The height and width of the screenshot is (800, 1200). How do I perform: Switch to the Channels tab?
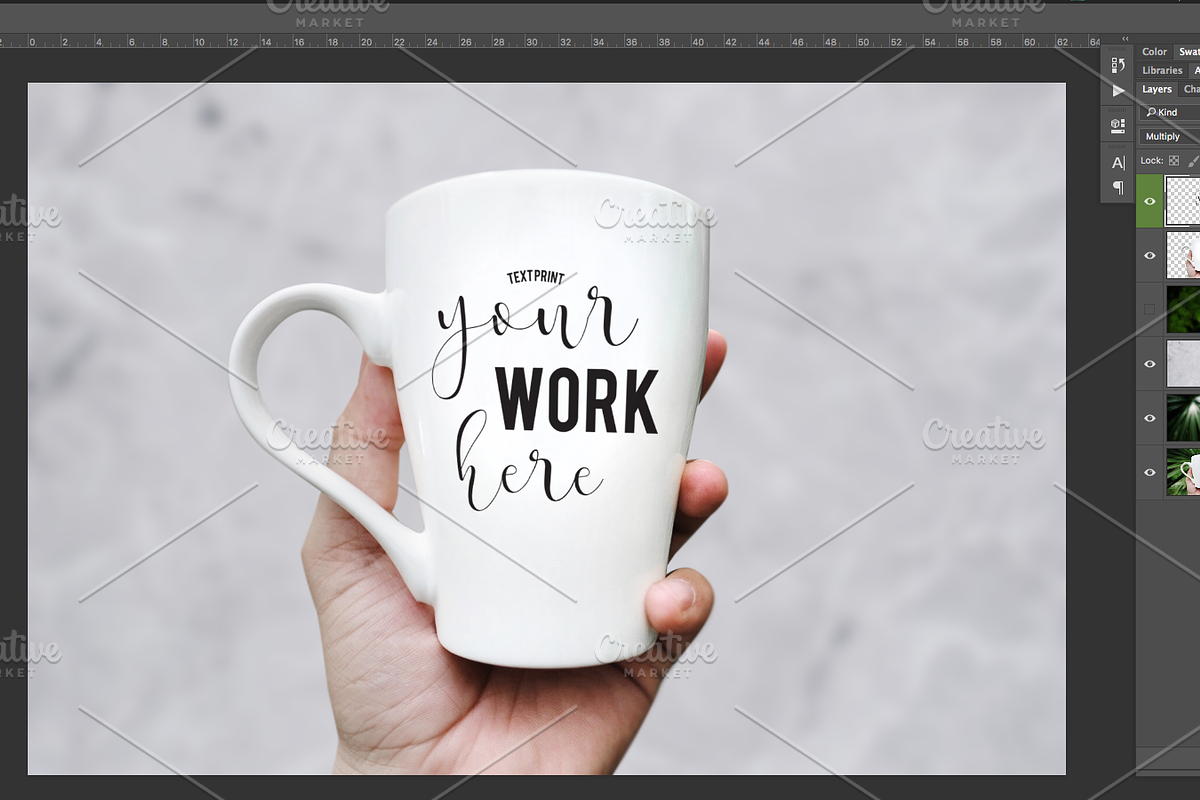pos(1193,89)
